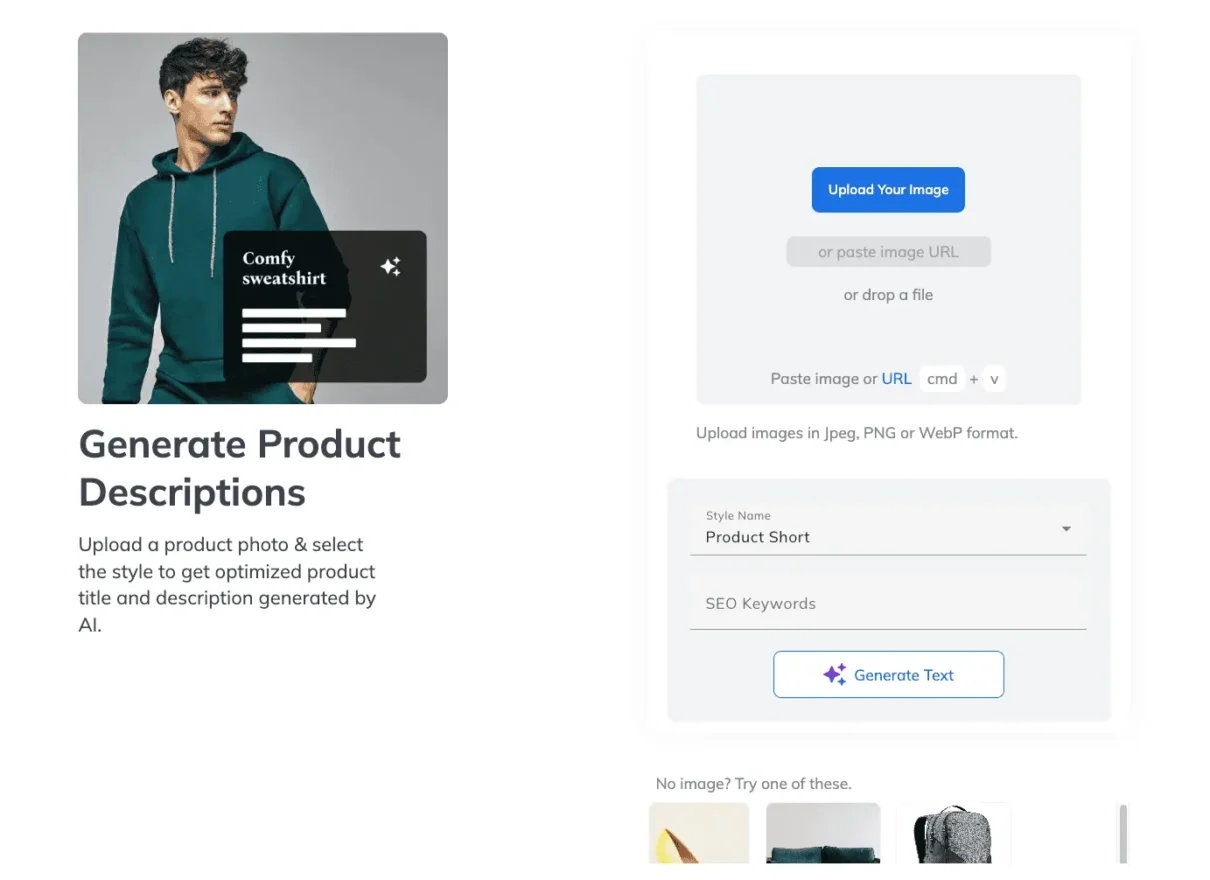Follow the blue URL link

[896, 379]
